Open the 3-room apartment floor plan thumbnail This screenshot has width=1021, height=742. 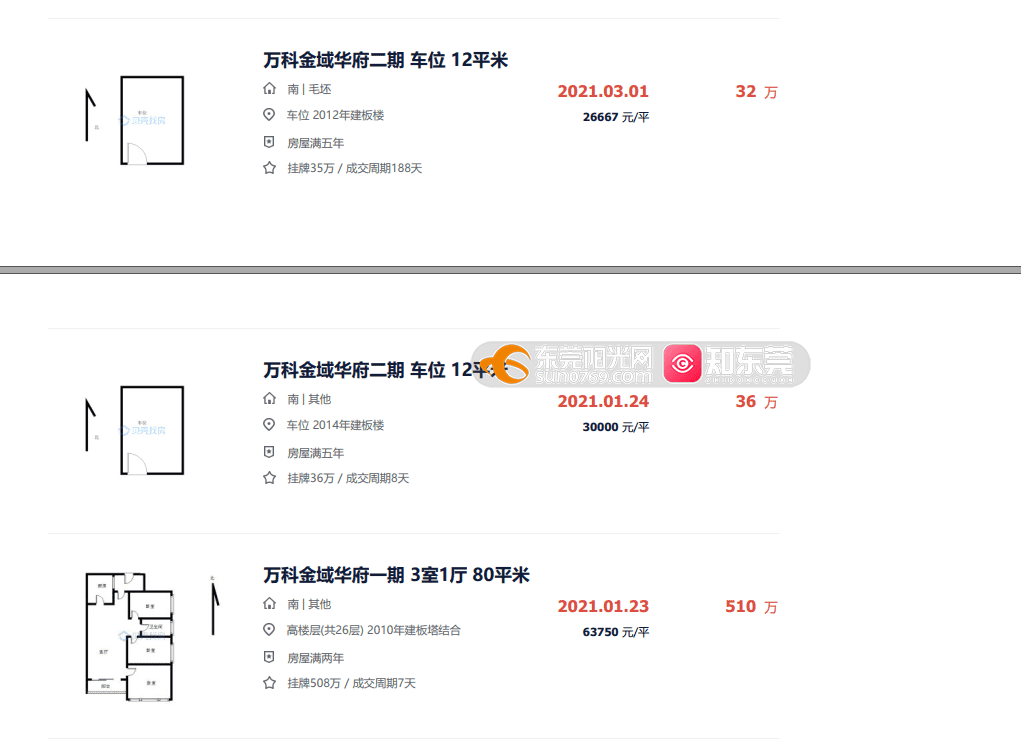pos(152,637)
